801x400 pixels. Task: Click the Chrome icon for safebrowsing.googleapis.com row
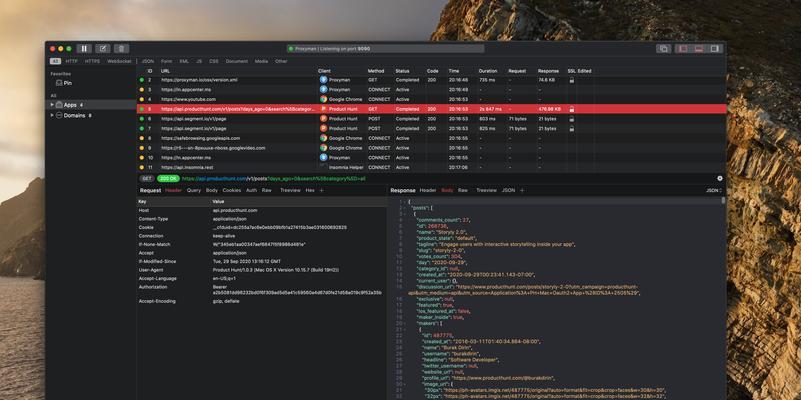(x=323, y=138)
